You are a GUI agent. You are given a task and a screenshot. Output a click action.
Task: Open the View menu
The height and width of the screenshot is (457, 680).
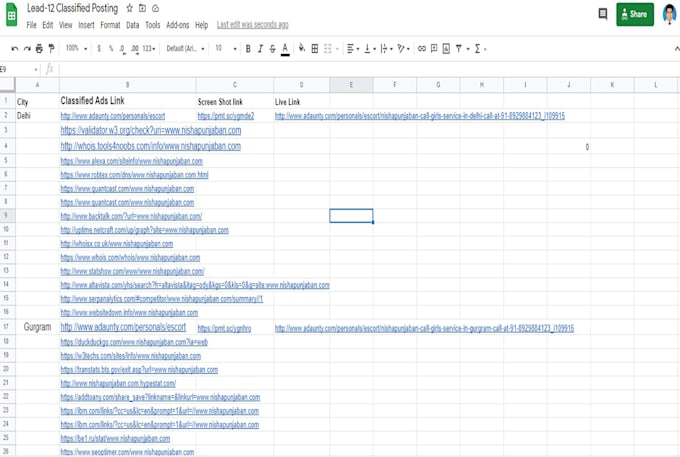click(x=65, y=25)
